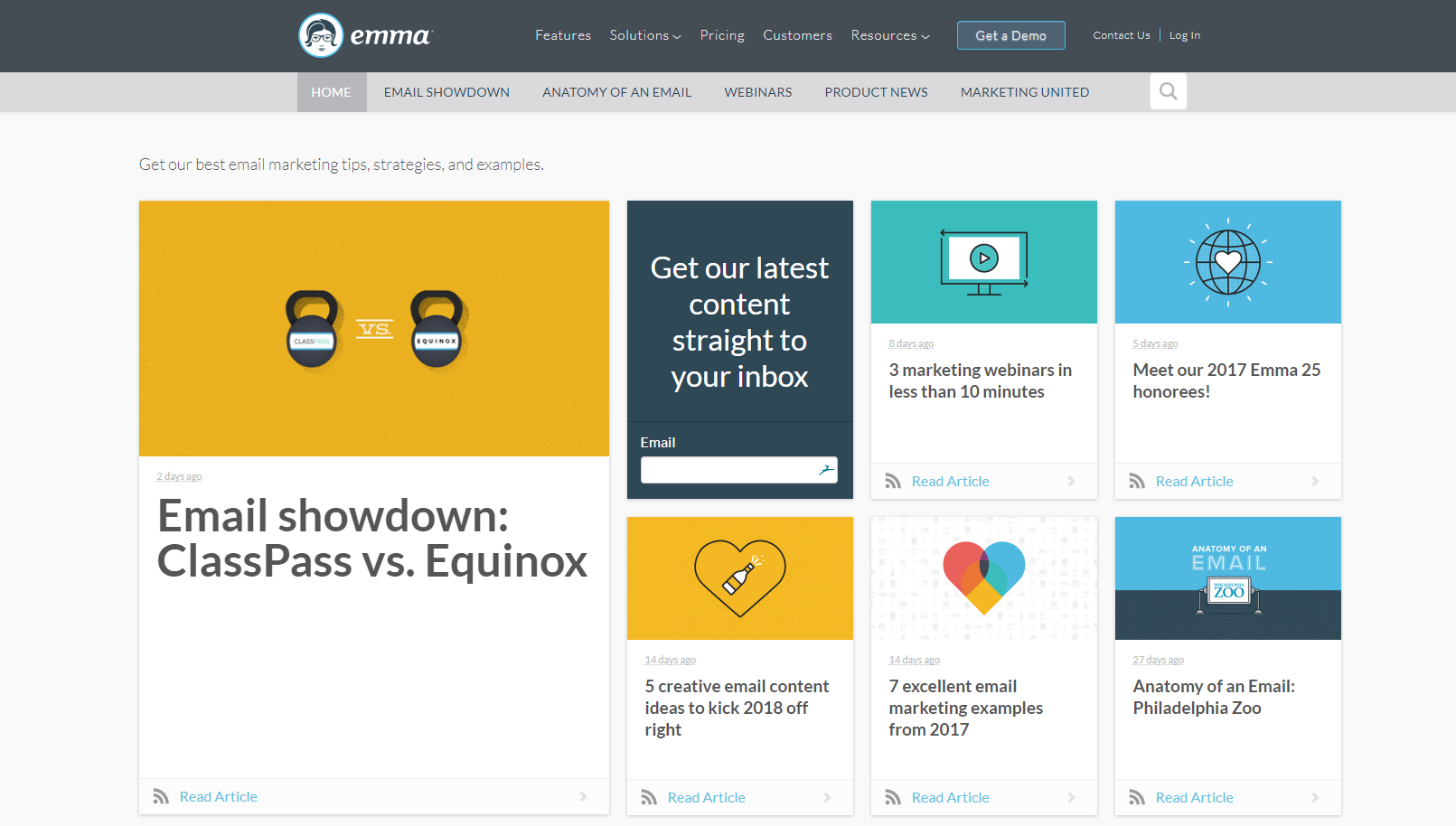Click the '8 days ago' timestamp
This screenshot has height=826, width=1456.
(x=911, y=343)
